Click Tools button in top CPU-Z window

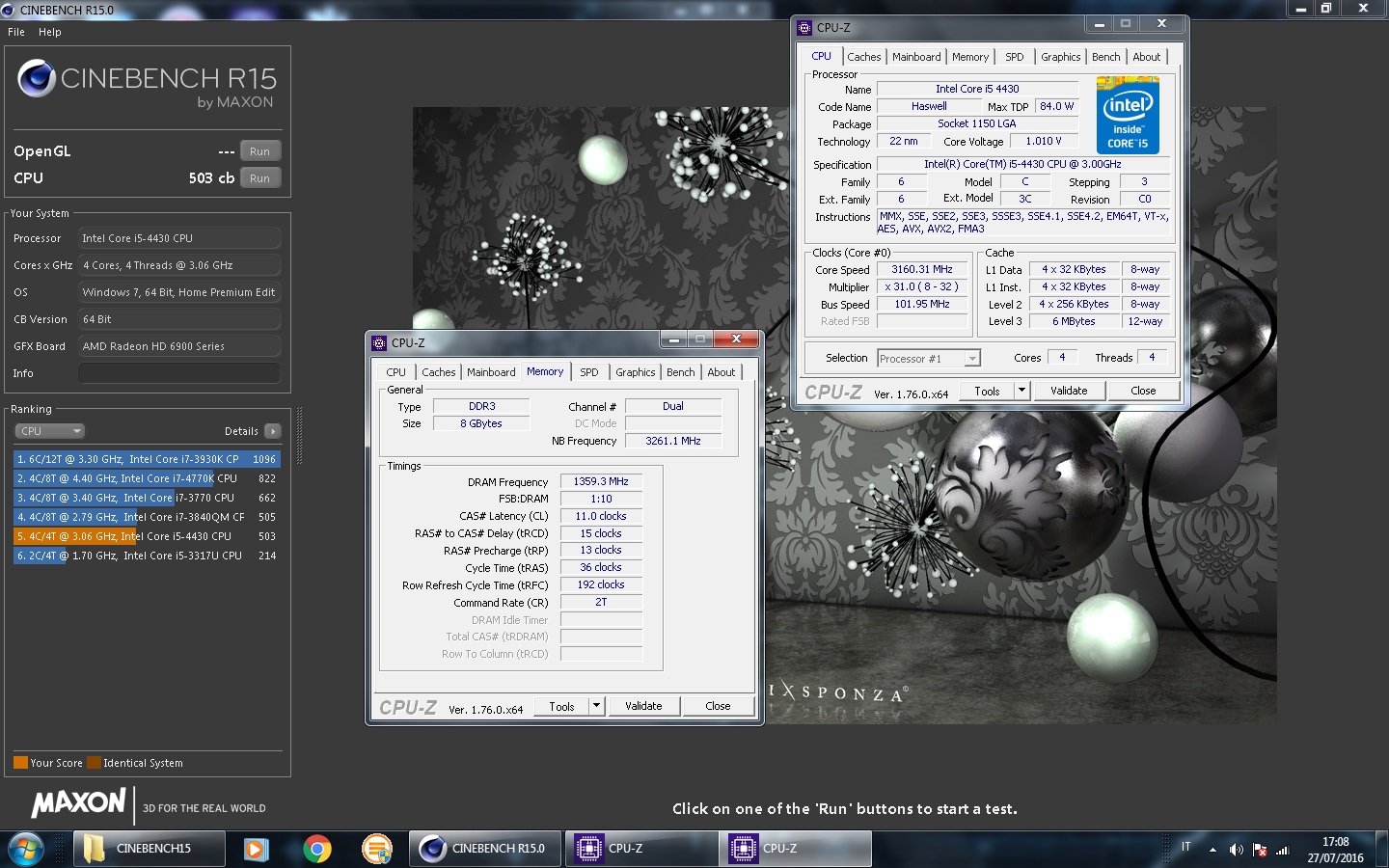987,392
